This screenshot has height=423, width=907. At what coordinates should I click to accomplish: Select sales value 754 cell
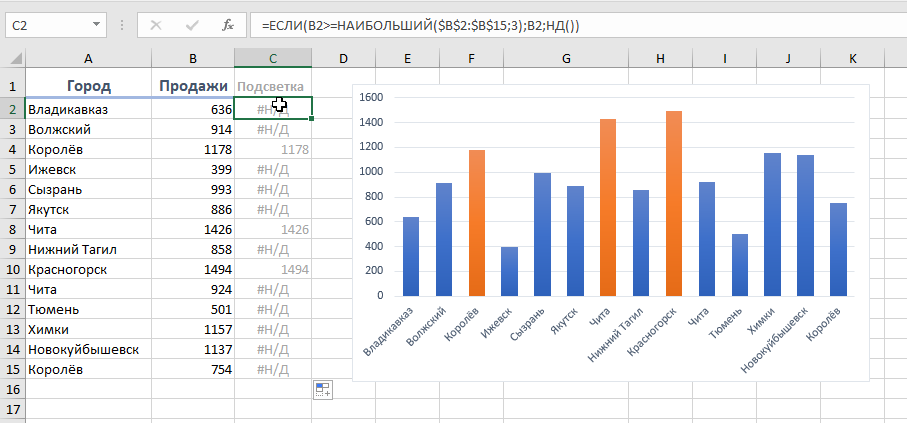pyautogui.click(x=193, y=369)
